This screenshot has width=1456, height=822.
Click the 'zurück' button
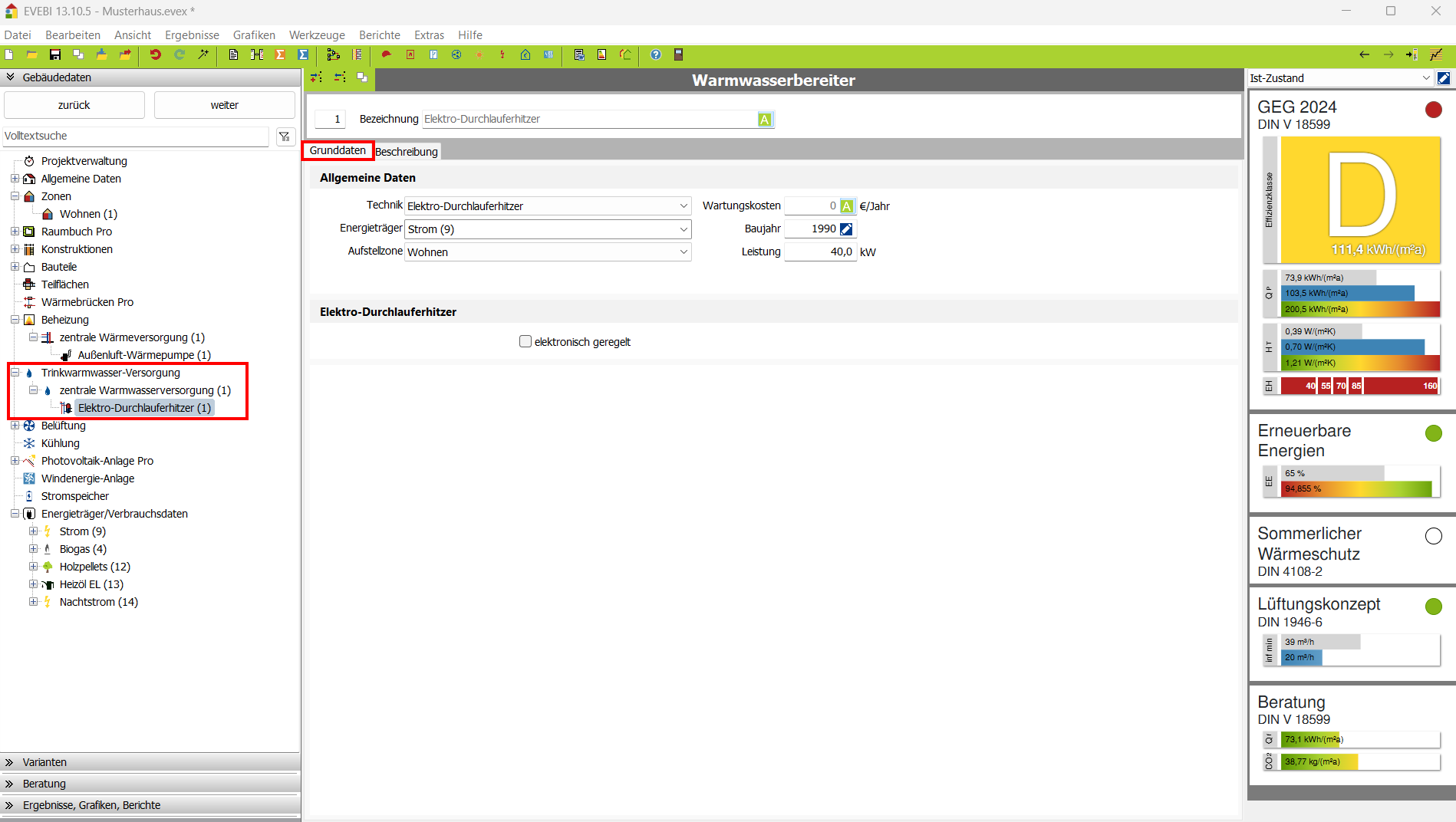74,105
